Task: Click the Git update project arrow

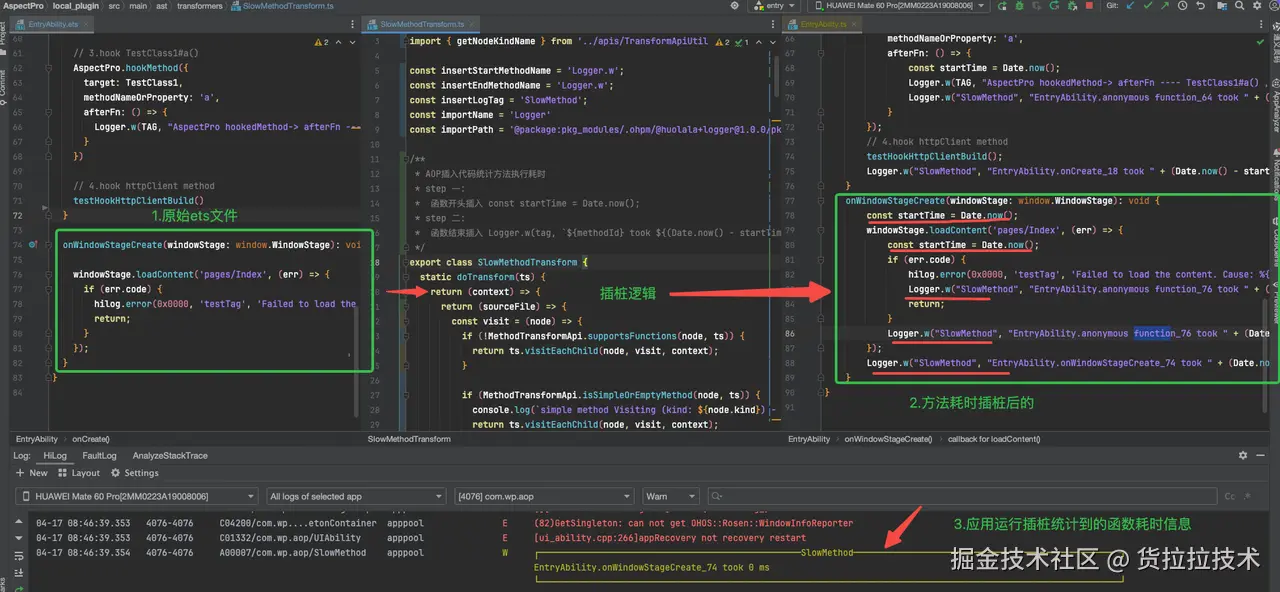Action: (1130, 6)
